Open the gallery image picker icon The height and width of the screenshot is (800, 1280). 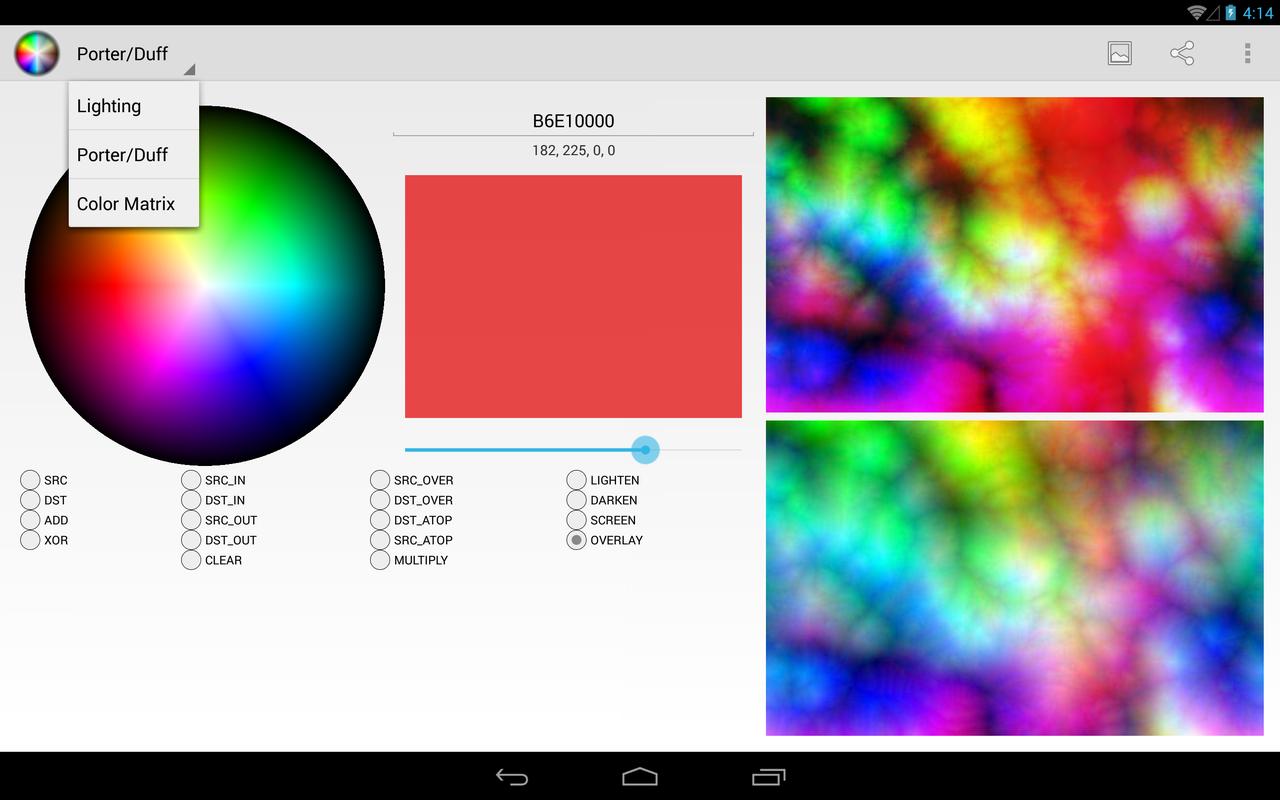click(x=1119, y=53)
